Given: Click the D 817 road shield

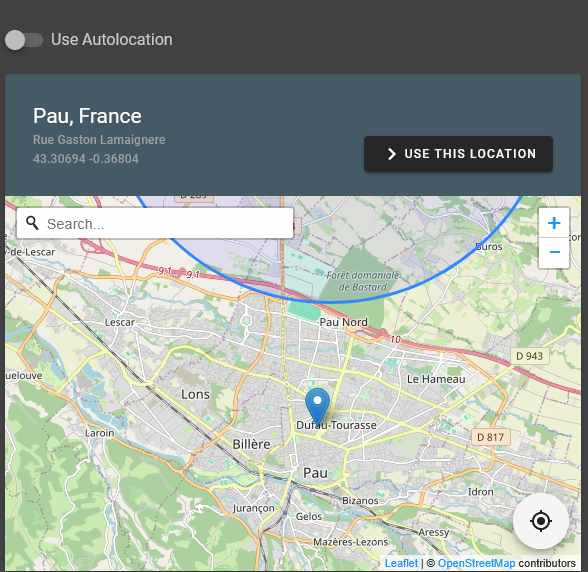Looking at the screenshot, I should pyautogui.click(x=490, y=437).
